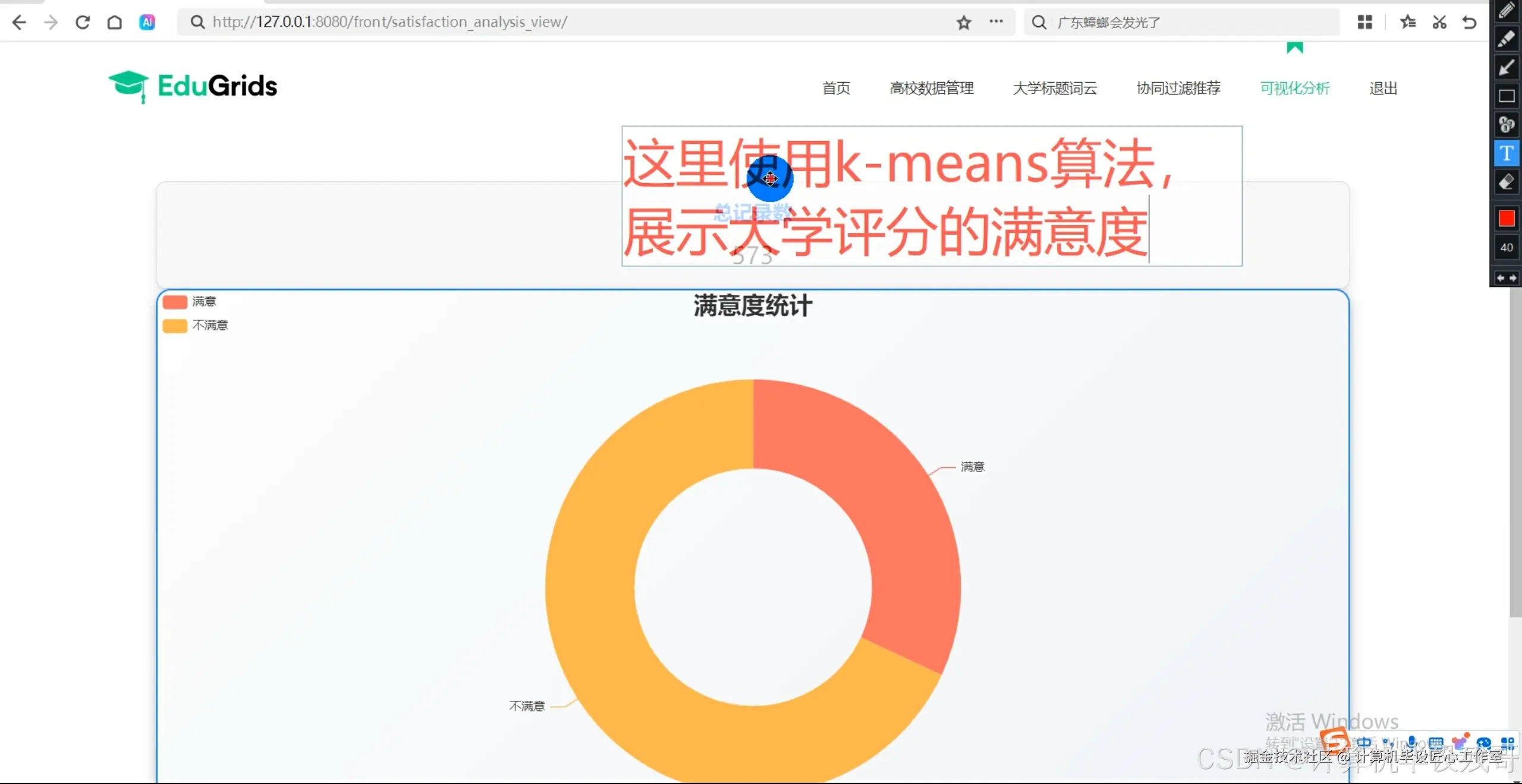Open the AI assistant icon in toolbar
This screenshot has height=784, width=1522.
[x=147, y=23]
